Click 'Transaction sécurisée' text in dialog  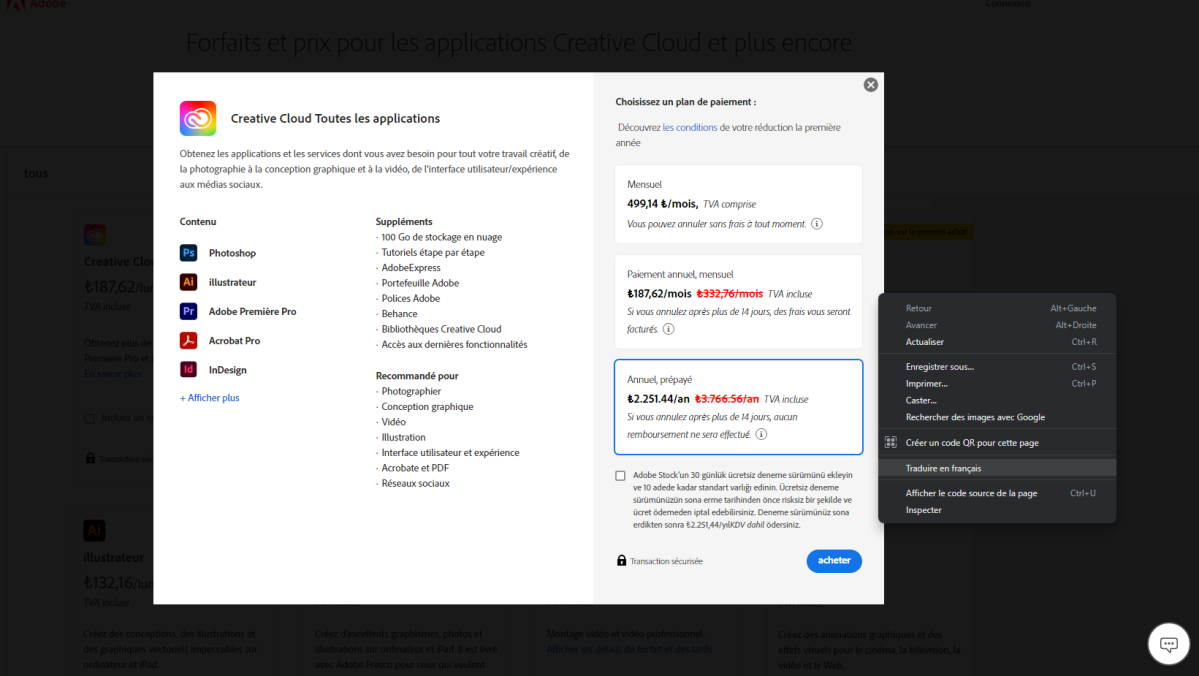click(x=666, y=561)
